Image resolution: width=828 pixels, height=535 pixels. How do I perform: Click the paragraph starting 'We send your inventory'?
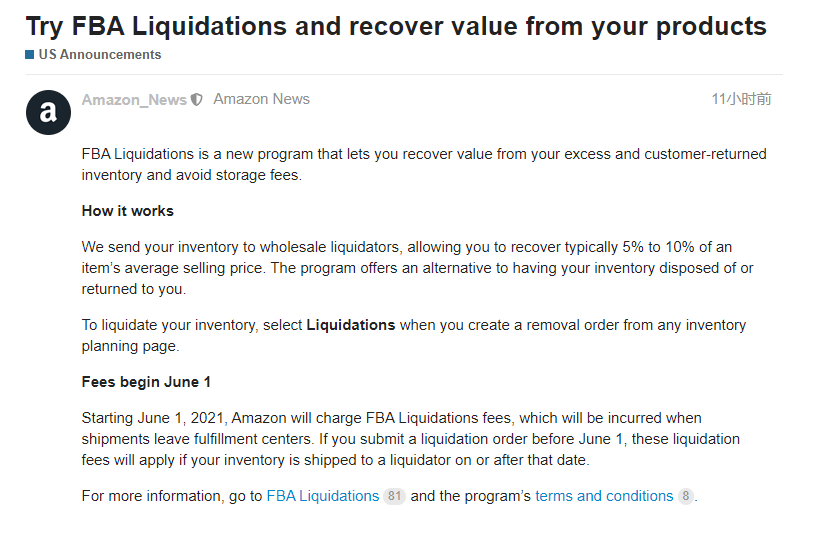pyautogui.click(x=417, y=267)
